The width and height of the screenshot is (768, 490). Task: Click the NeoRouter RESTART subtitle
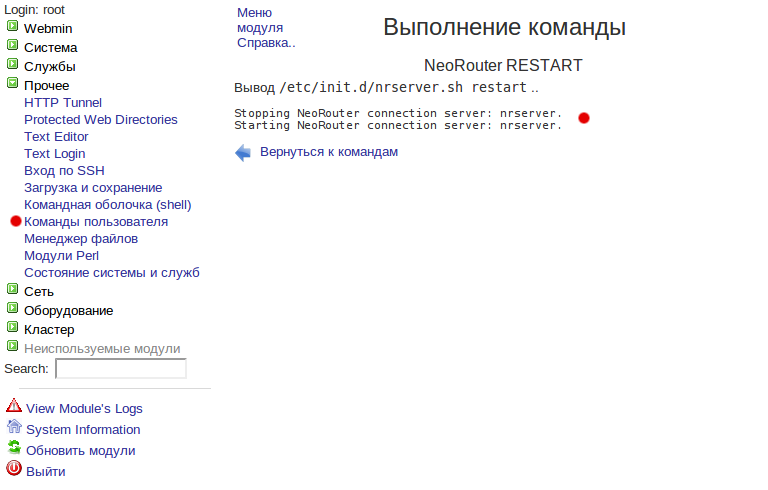503,65
